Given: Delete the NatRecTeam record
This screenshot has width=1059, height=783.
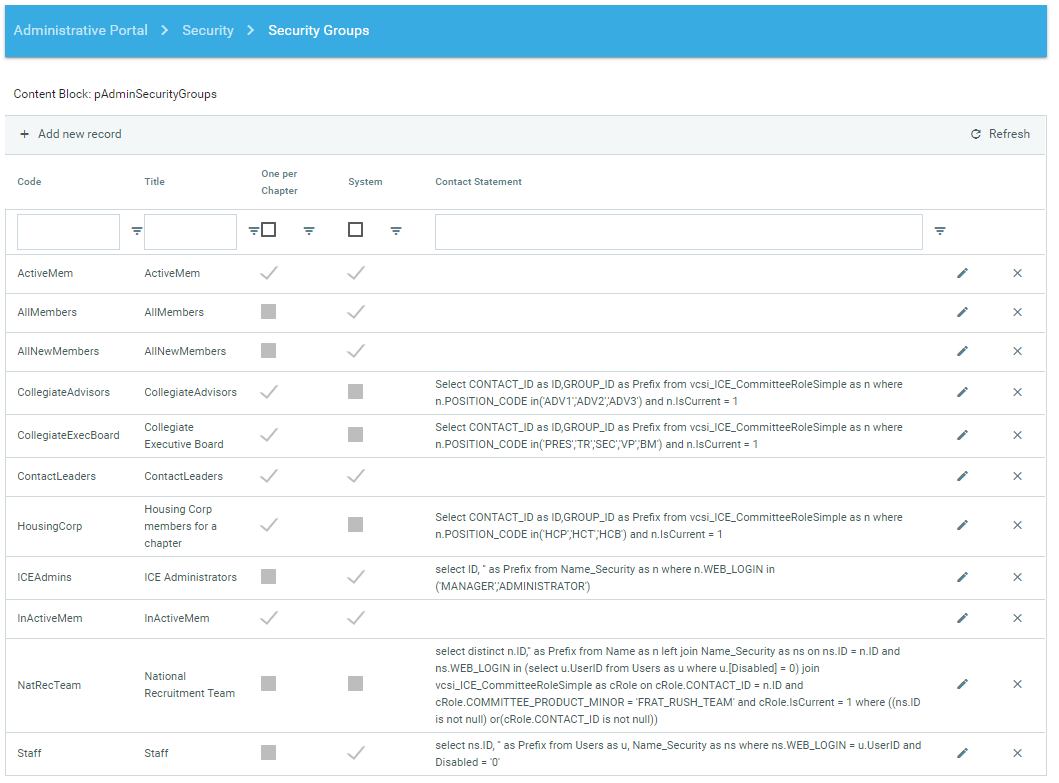Looking at the screenshot, I should [1017, 684].
